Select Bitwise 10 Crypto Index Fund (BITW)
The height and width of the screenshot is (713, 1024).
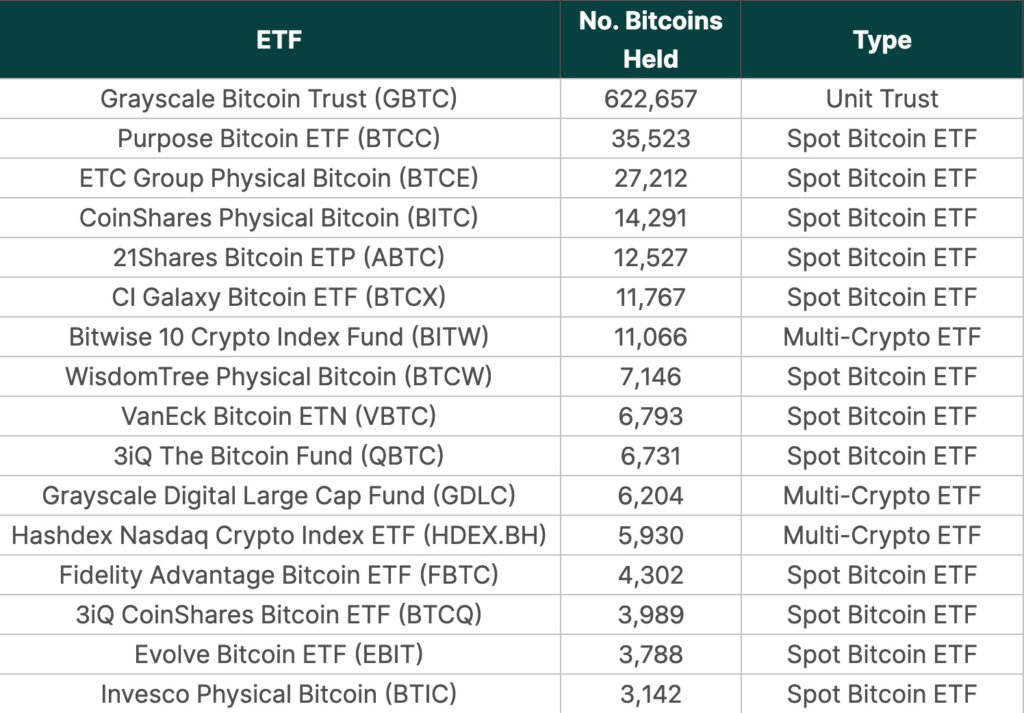(x=279, y=337)
